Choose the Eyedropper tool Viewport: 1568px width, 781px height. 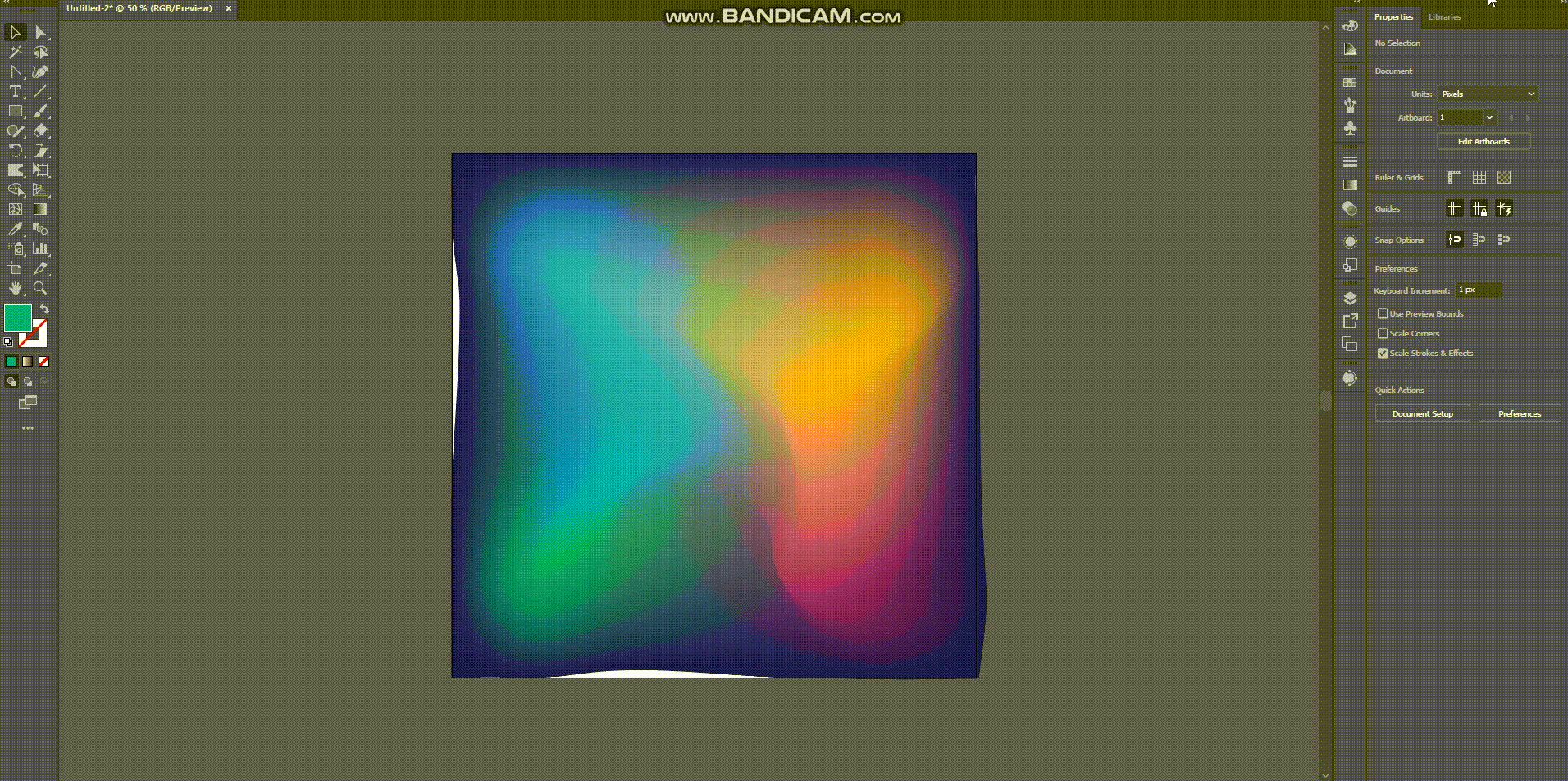pyautogui.click(x=16, y=230)
